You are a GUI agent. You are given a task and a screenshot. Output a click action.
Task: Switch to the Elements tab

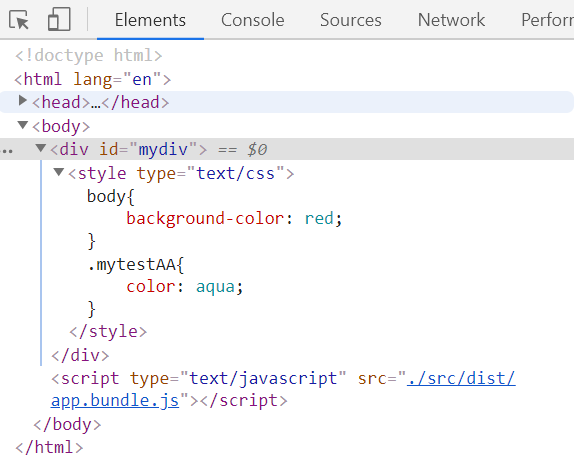point(150,20)
